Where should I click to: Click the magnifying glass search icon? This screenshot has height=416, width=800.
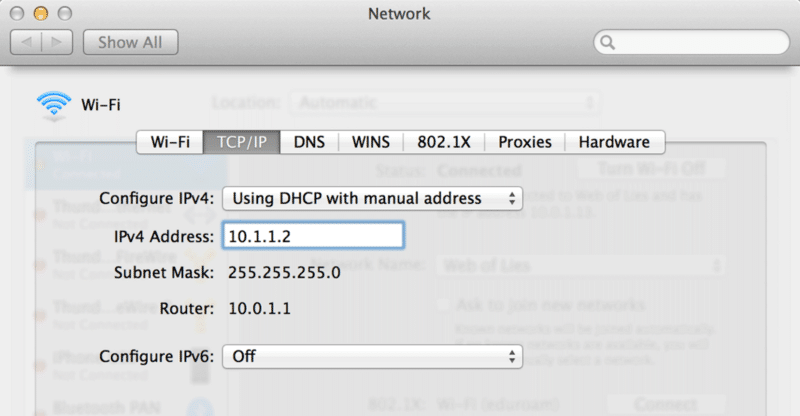pos(607,42)
